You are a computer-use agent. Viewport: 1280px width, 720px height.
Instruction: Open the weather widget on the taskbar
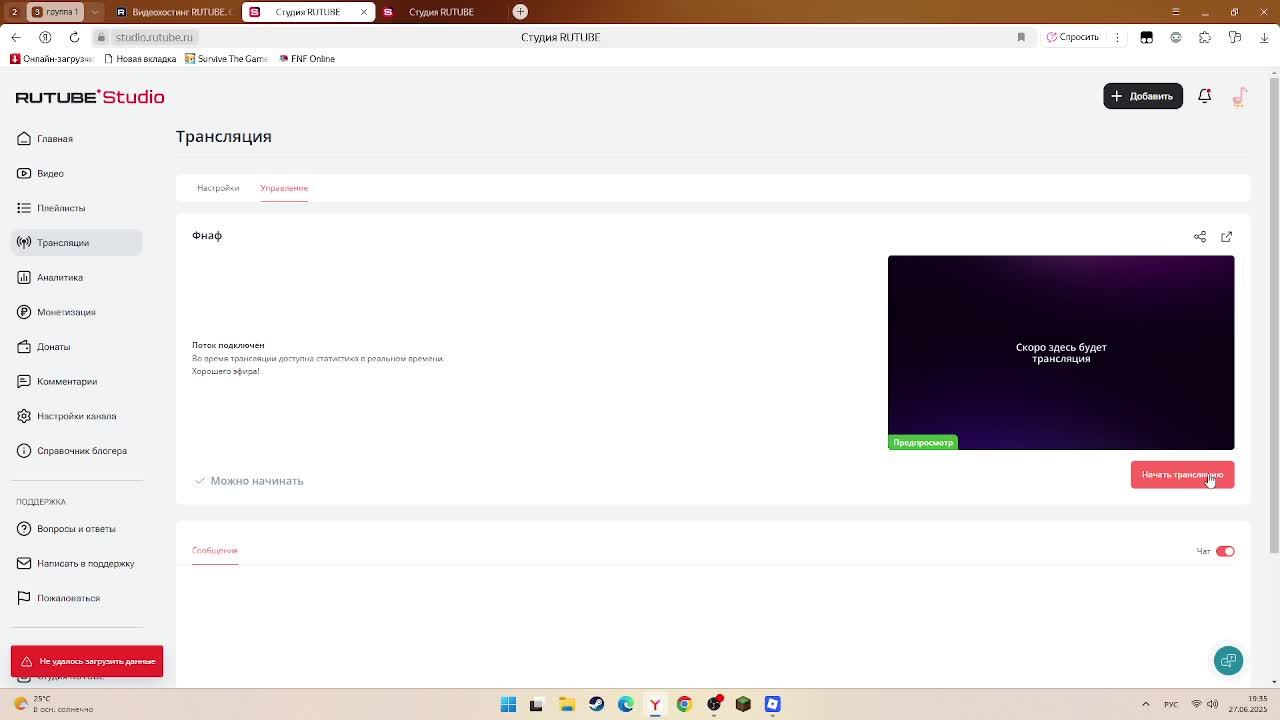(55, 704)
